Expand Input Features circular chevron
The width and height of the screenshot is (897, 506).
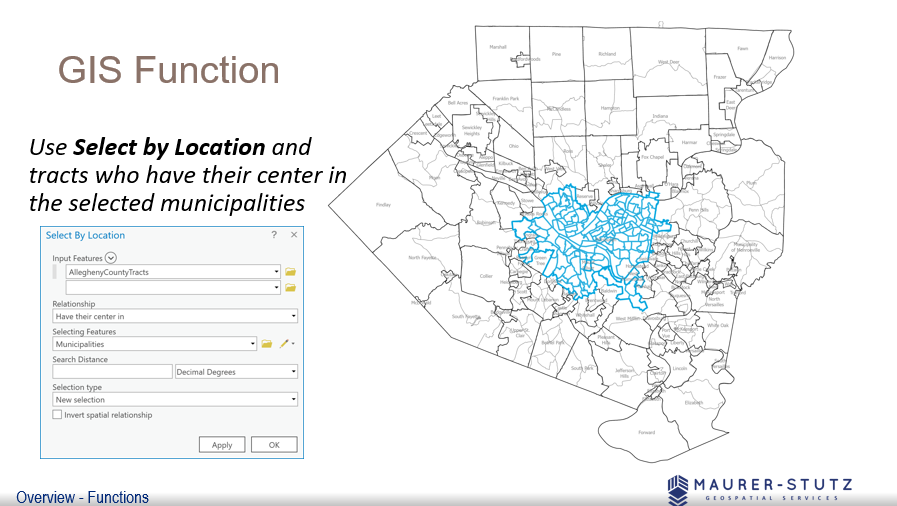point(110,258)
